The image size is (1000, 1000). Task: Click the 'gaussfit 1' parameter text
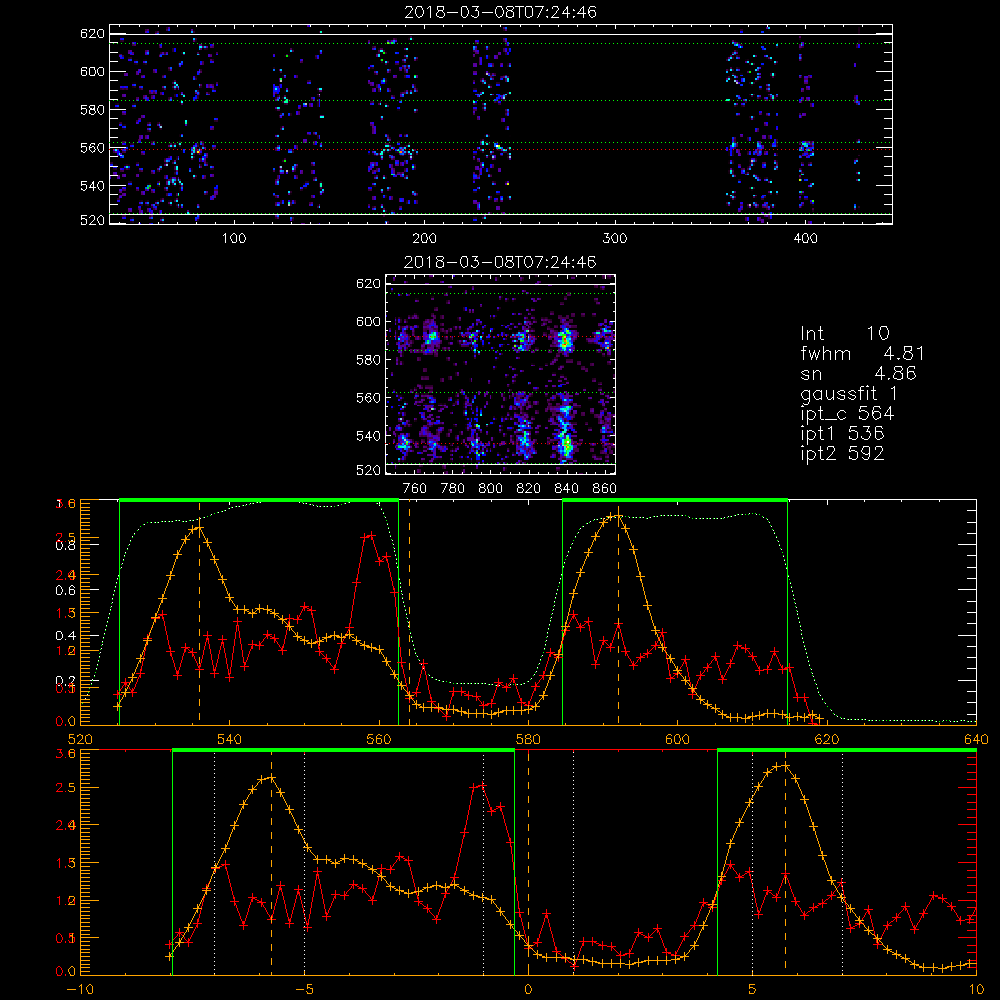[849, 393]
